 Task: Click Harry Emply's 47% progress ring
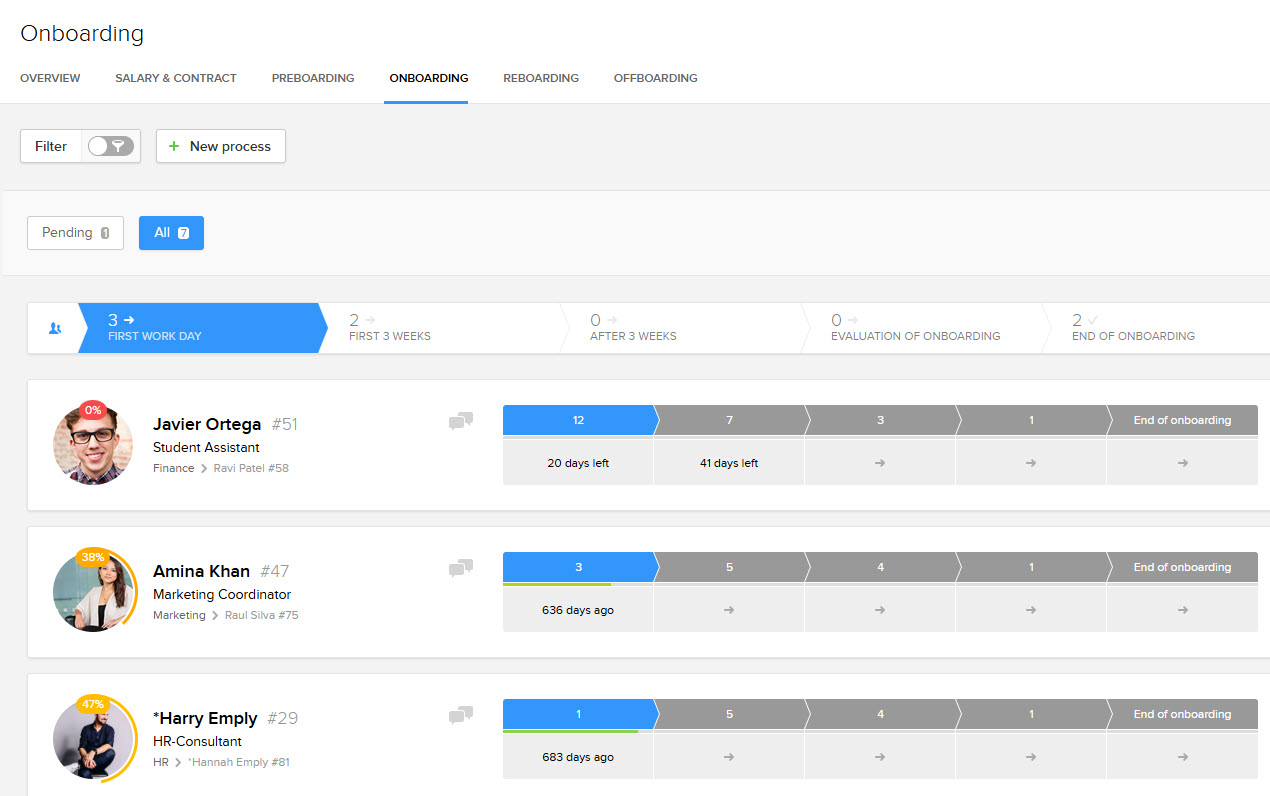pos(93,704)
